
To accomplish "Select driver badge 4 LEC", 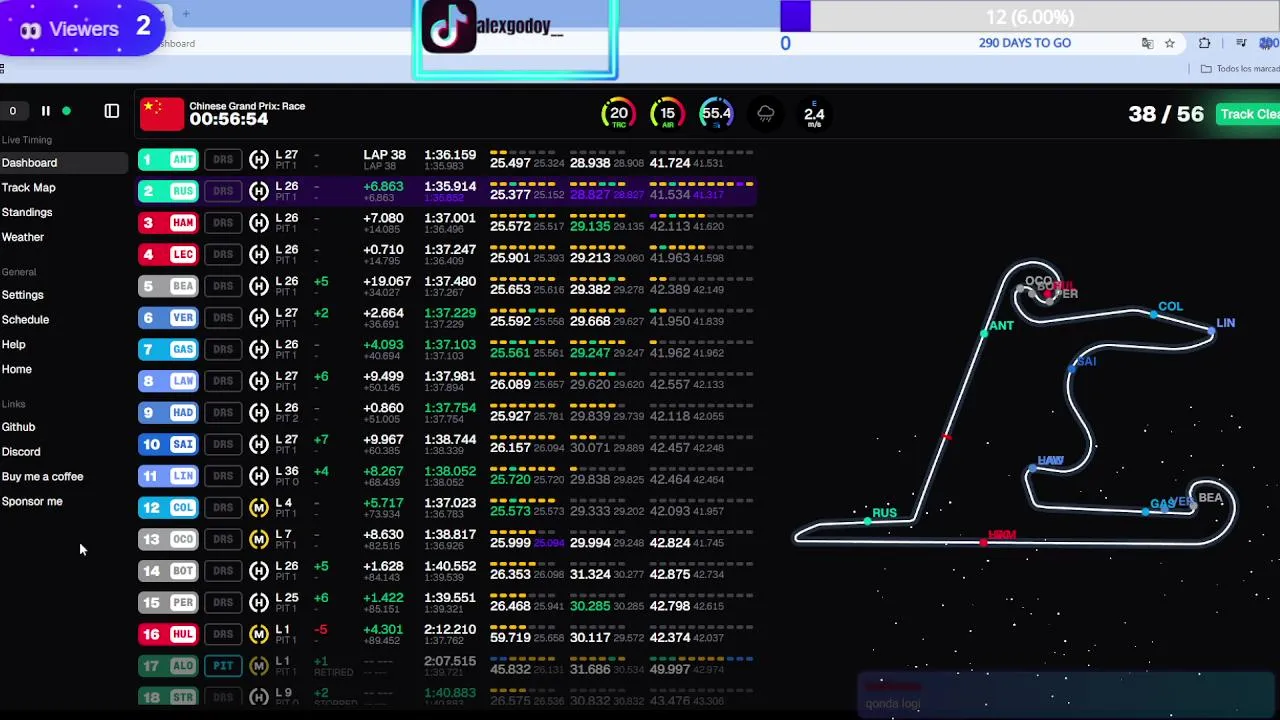I will 168,254.
